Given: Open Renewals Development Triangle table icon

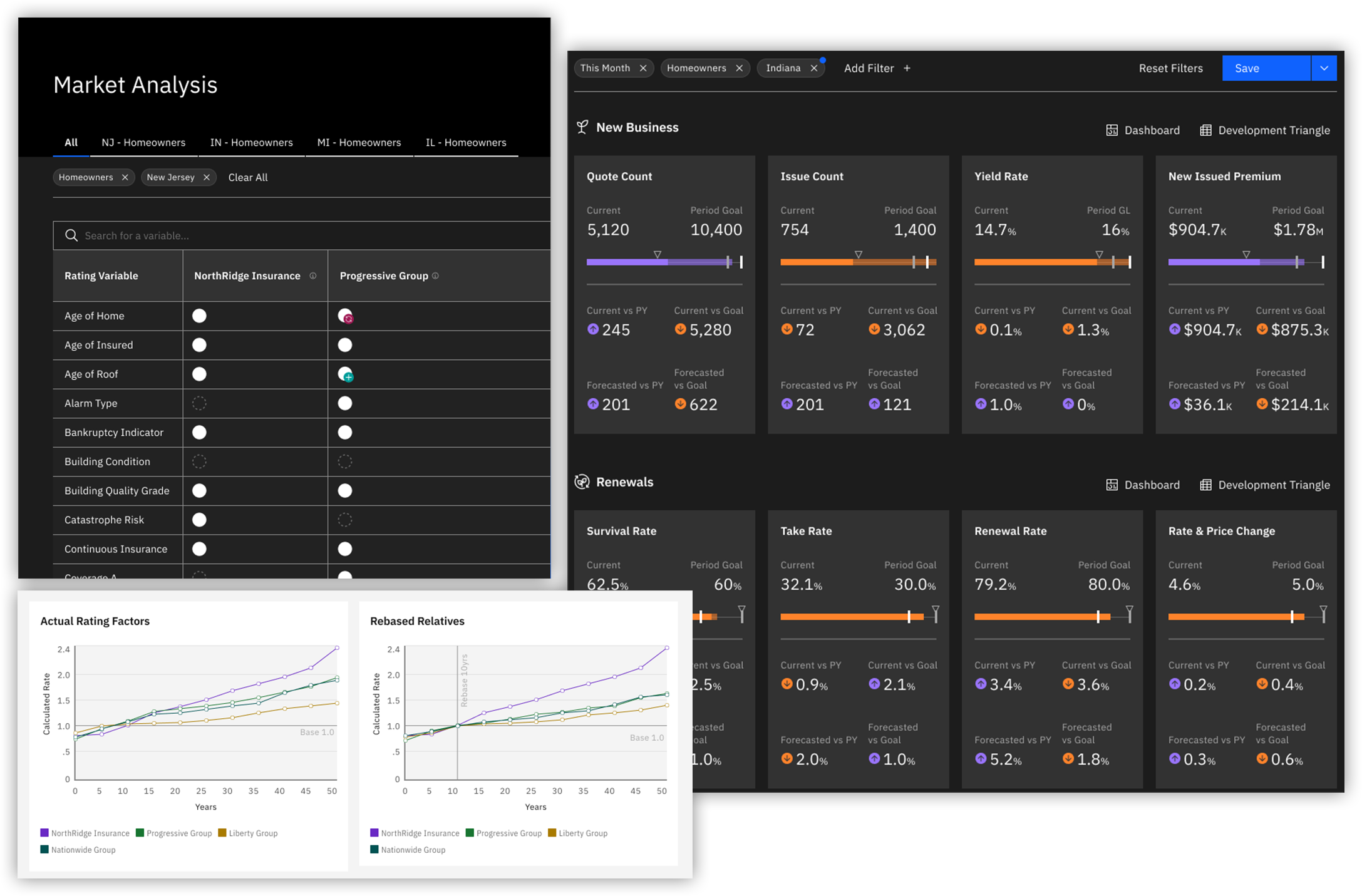Looking at the screenshot, I should click(1205, 485).
